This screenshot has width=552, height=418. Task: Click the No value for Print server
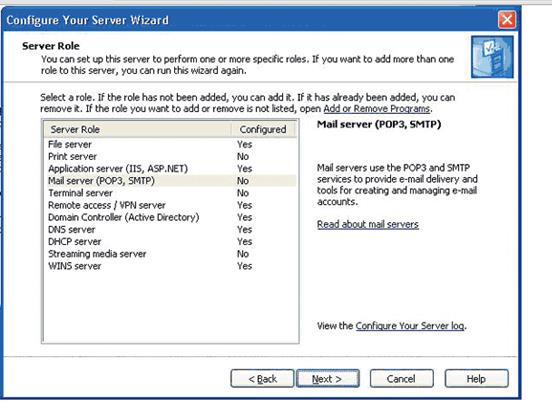click(243, 156)
